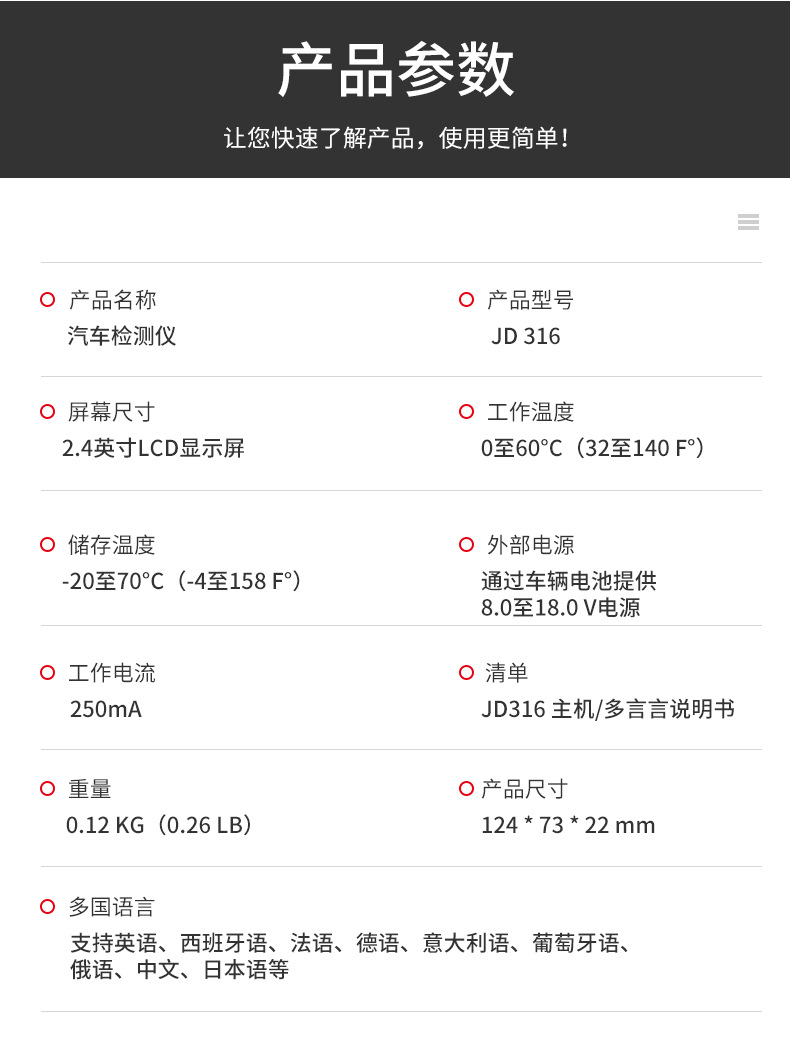The height and width of the screenshot is (1064, 790).
Task: Click the red circle beside 清单
Action: point(466,673)
